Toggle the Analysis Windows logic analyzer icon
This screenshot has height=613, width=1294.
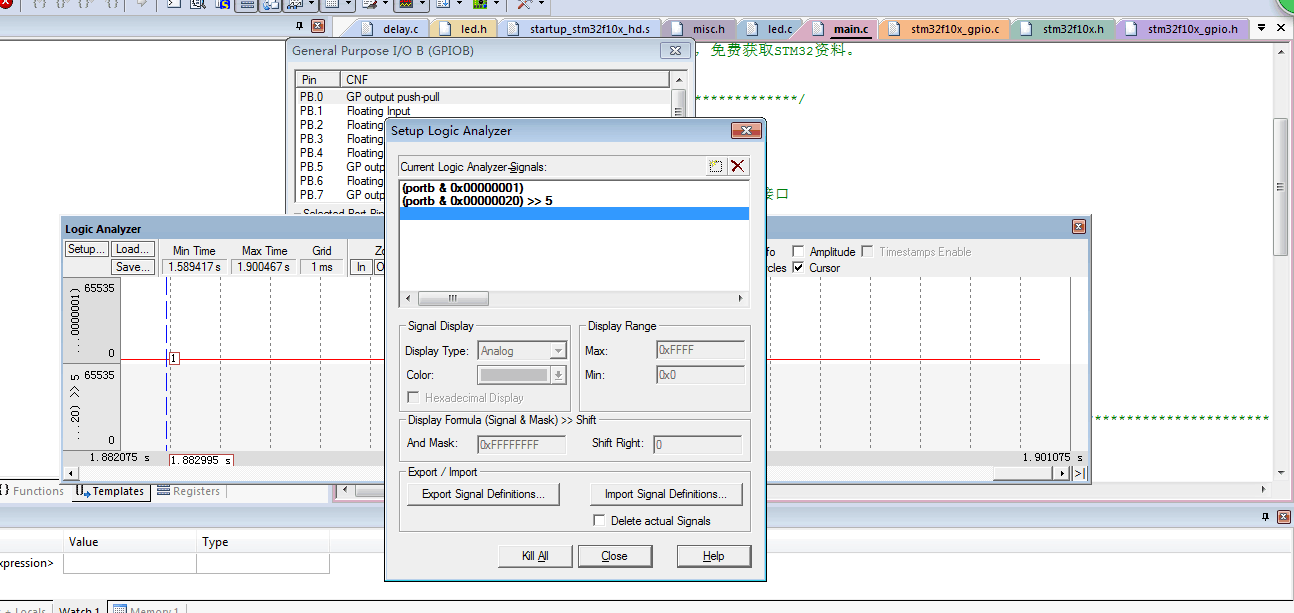pyautogui.click(x=404, y=4)
